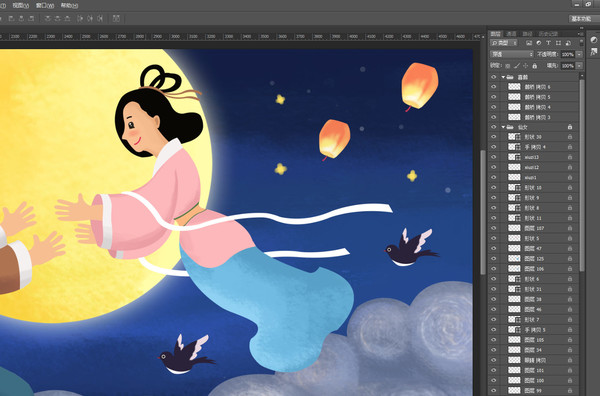Screen dimensions: 600x396
Task: Switch to the 路径 tab
Action: [x=527, y=34]
